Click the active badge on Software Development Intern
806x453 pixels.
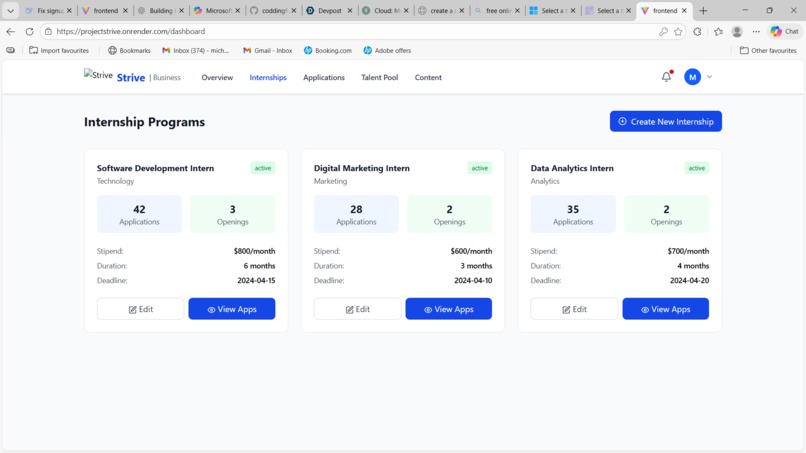(263, 168)
